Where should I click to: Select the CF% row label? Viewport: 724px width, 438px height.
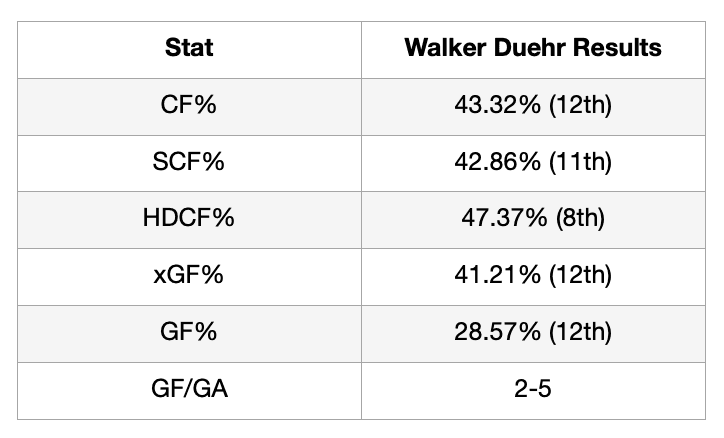pos(188,104)
